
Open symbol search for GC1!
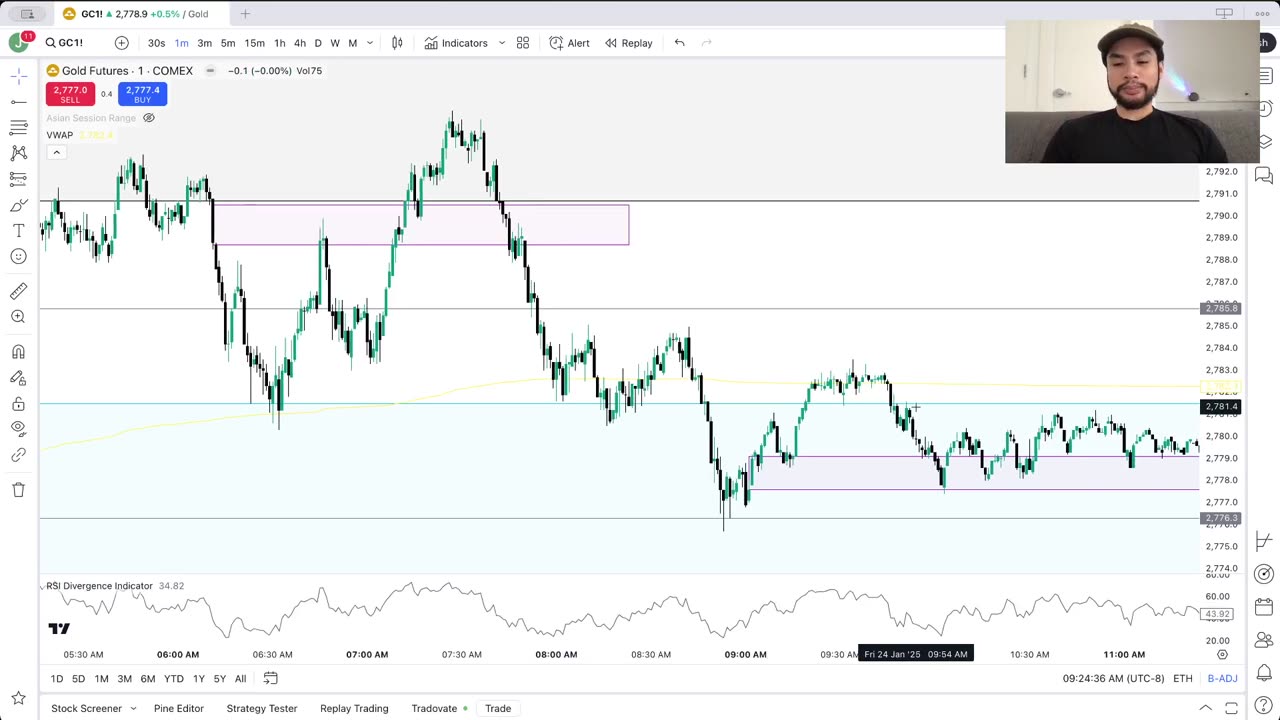(x=64, y=43)
